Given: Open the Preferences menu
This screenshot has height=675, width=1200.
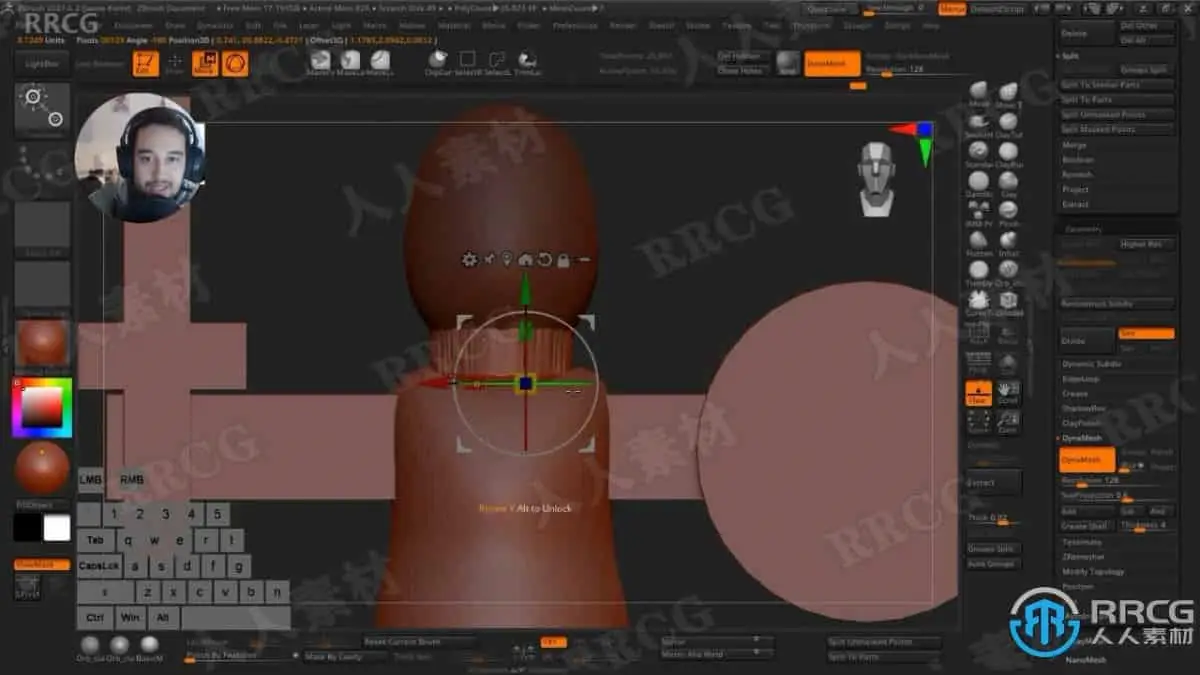Looking at the screenshot, I should point(574,25).
